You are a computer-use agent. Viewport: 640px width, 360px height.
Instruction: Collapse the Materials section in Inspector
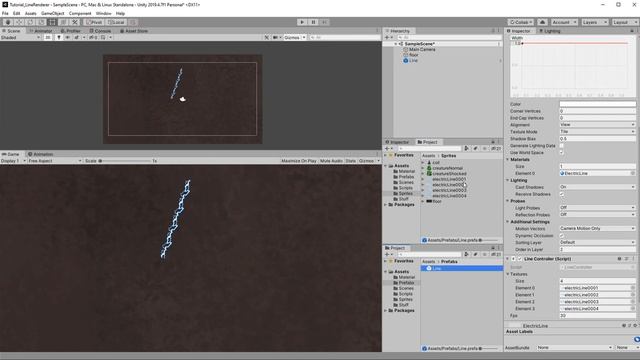click(508, 160)
